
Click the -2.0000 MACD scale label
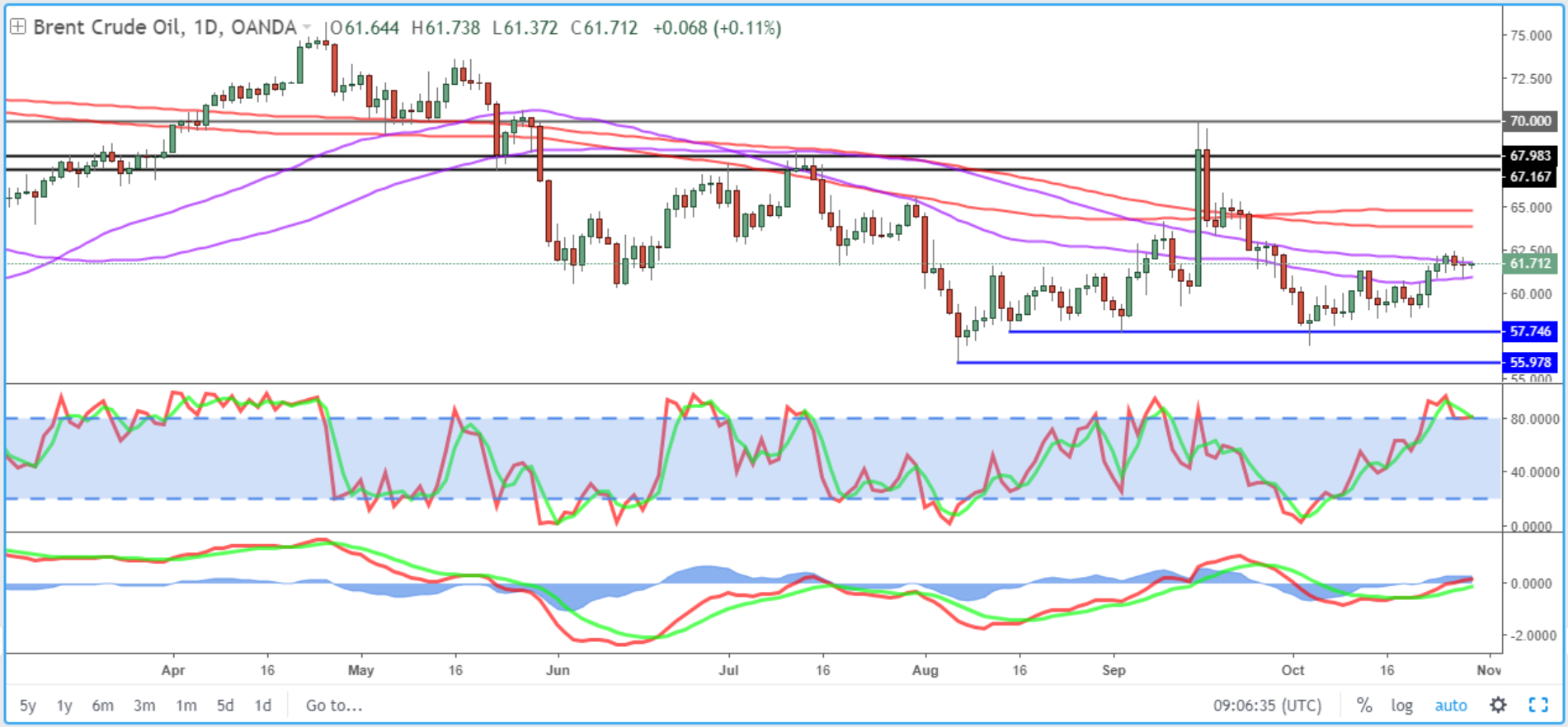pyautogui.click(x=1534, y=636)
